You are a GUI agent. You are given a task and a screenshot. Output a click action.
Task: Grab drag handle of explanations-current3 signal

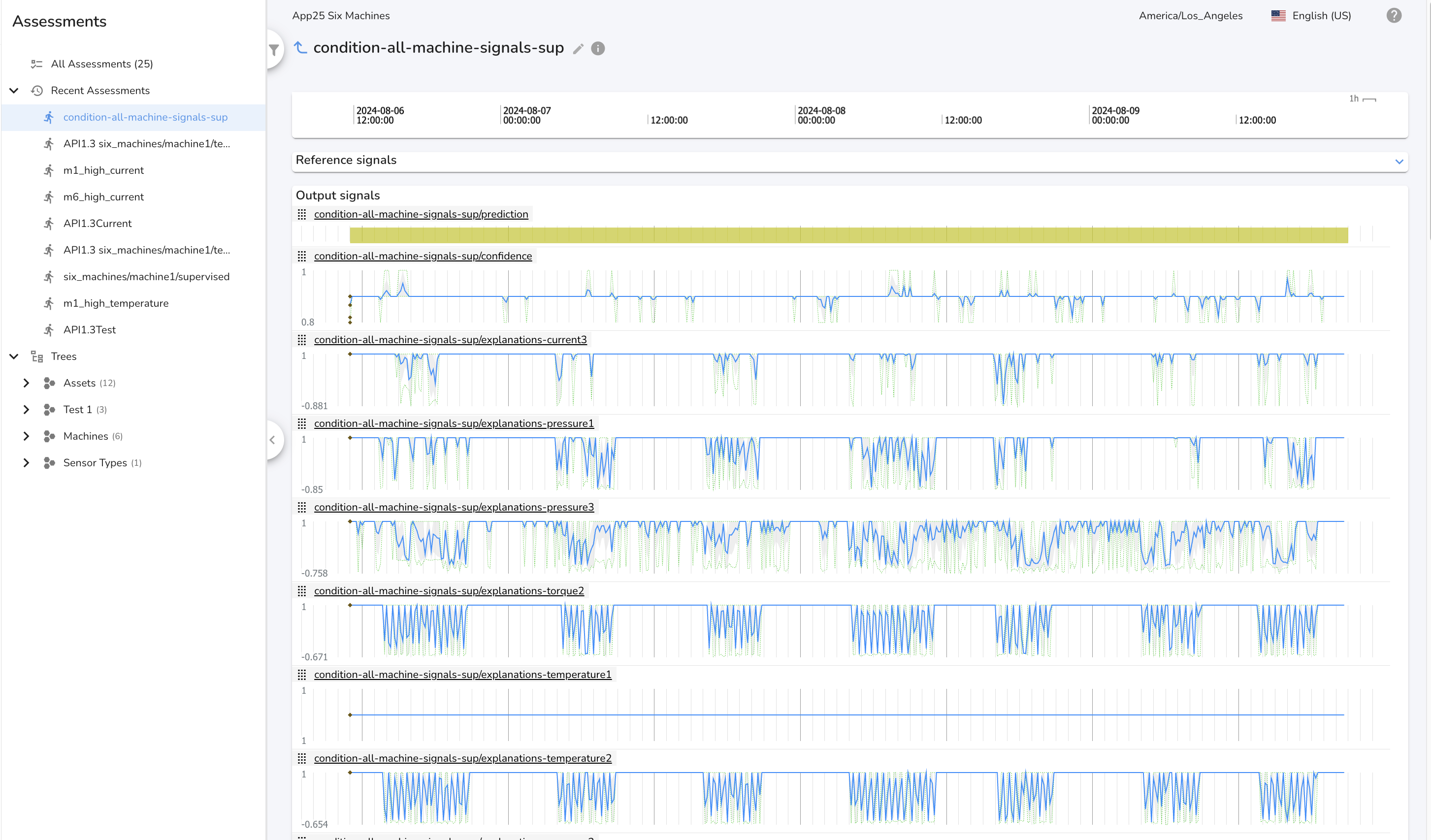point(302,340)
